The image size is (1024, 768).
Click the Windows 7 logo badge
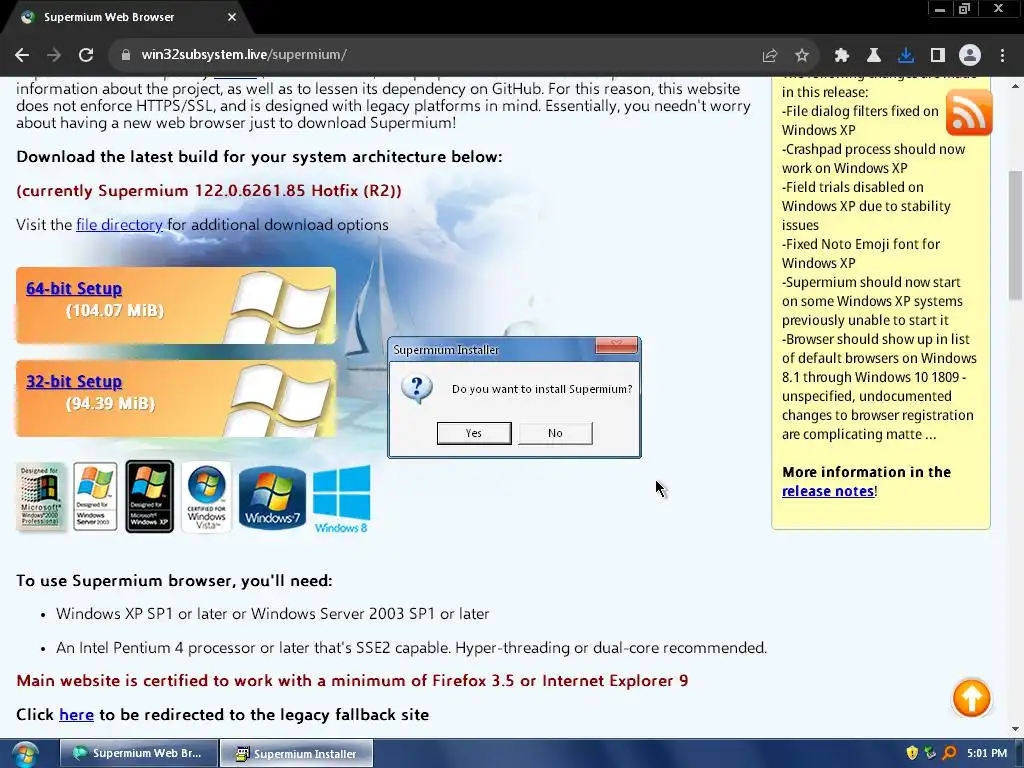(272, 498)
